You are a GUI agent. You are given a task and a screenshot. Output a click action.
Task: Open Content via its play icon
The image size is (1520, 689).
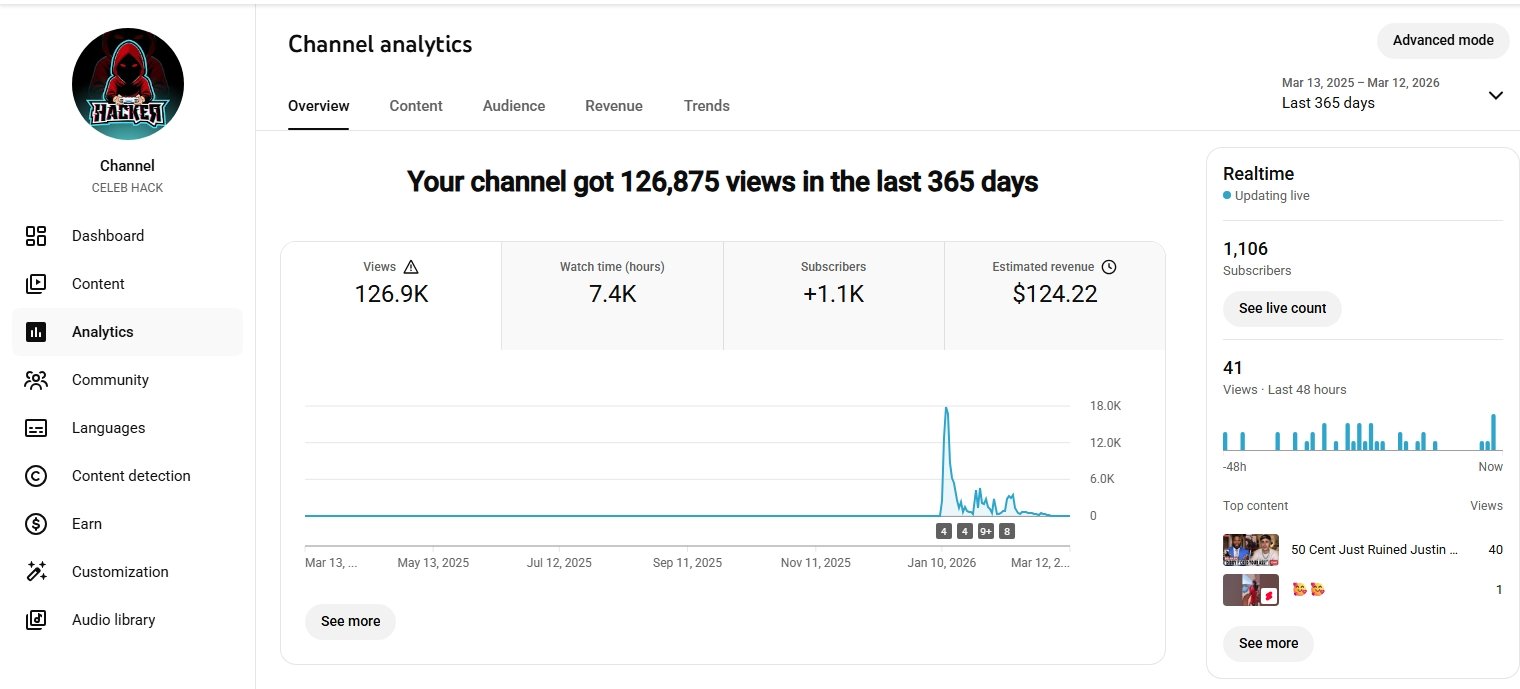pyautogui.click(x=36, y=284)
